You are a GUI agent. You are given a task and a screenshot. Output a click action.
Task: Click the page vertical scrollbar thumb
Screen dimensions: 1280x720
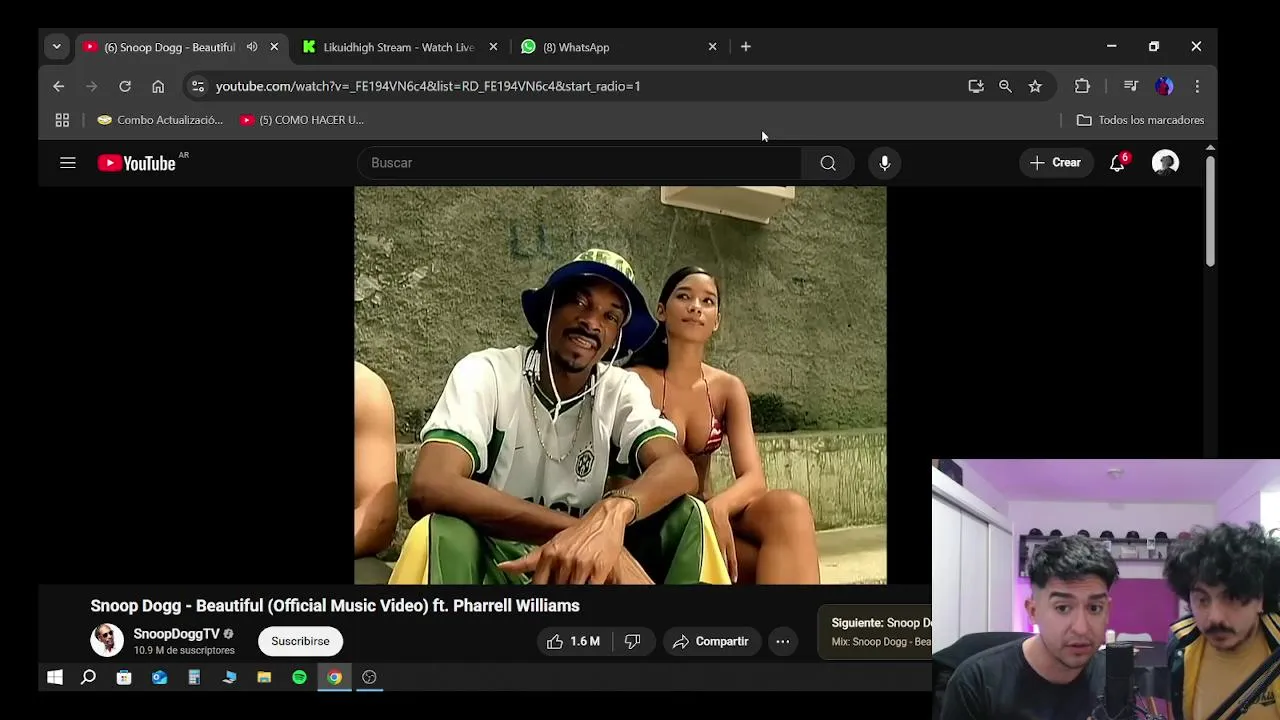click(x=1210, y=210)
